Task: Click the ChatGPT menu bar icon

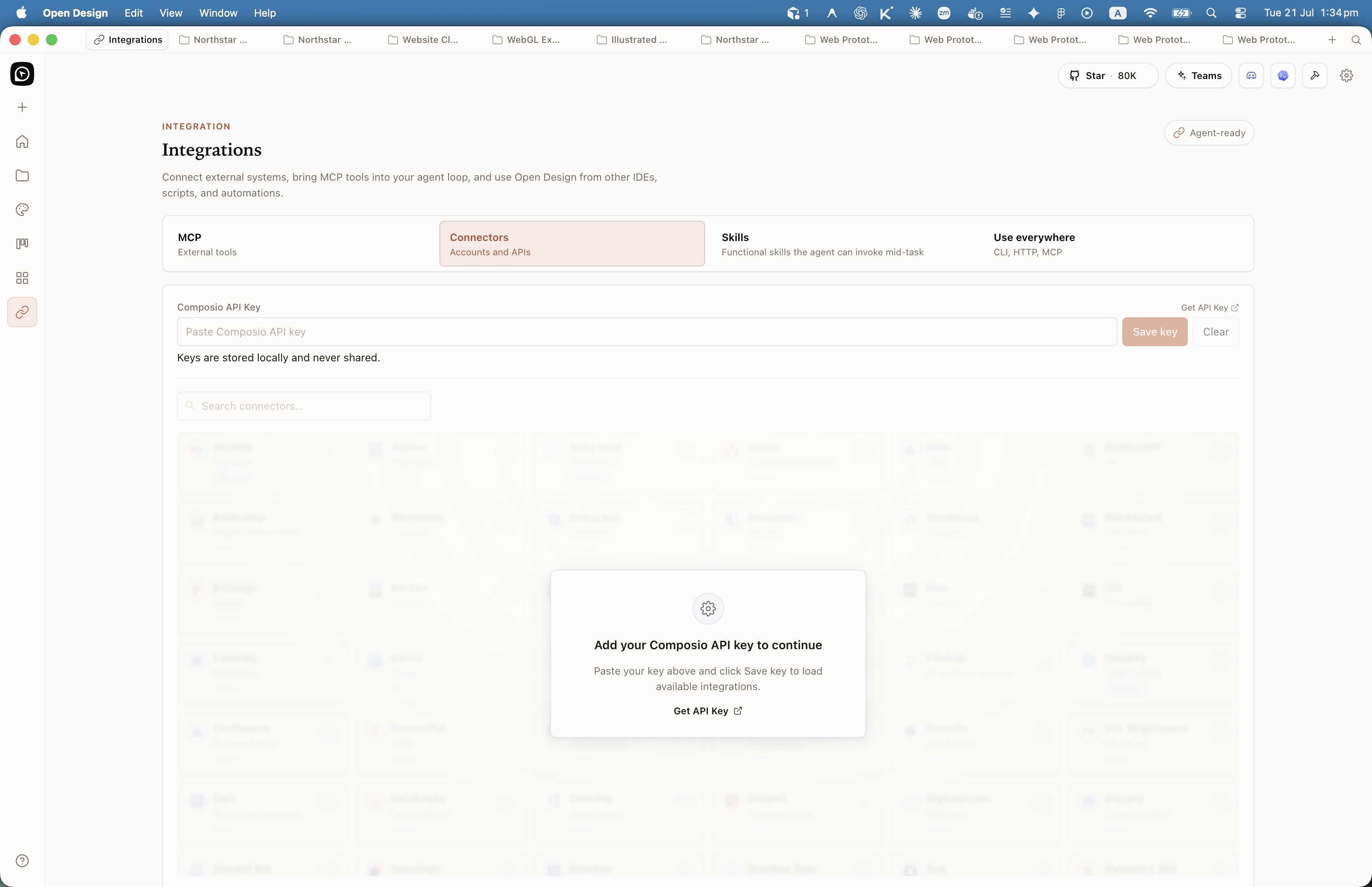Action: click(860, 13)
